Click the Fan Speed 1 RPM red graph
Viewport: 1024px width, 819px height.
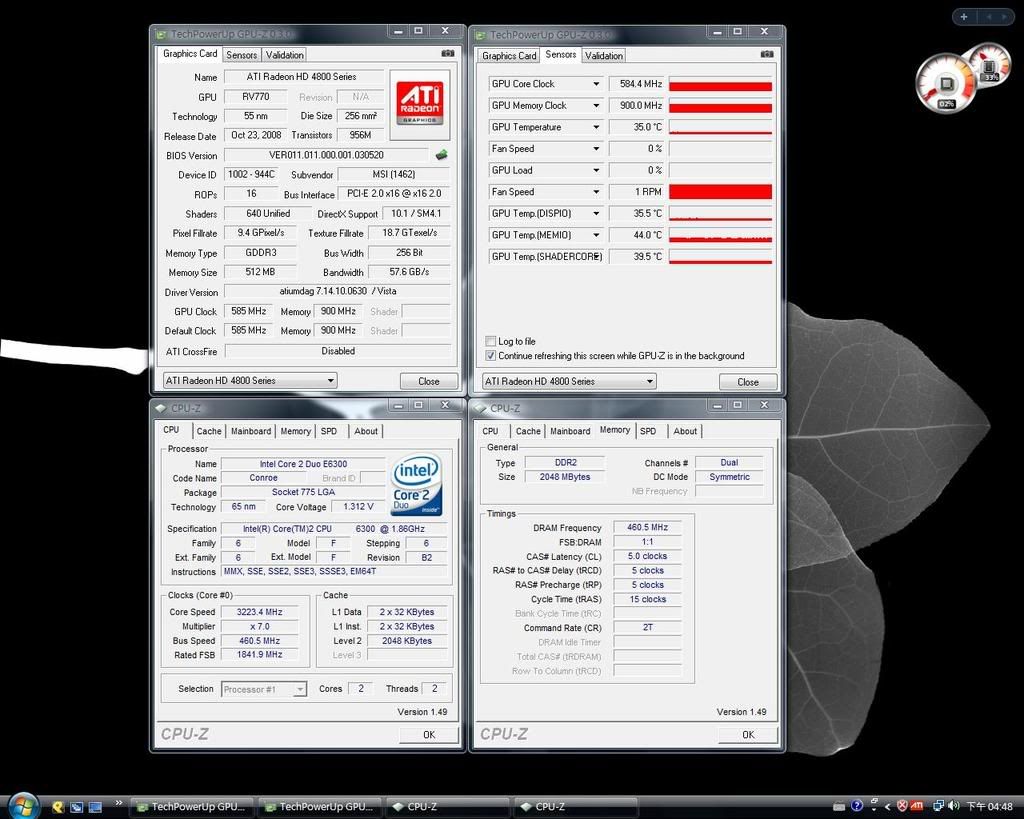click(720, 192)
